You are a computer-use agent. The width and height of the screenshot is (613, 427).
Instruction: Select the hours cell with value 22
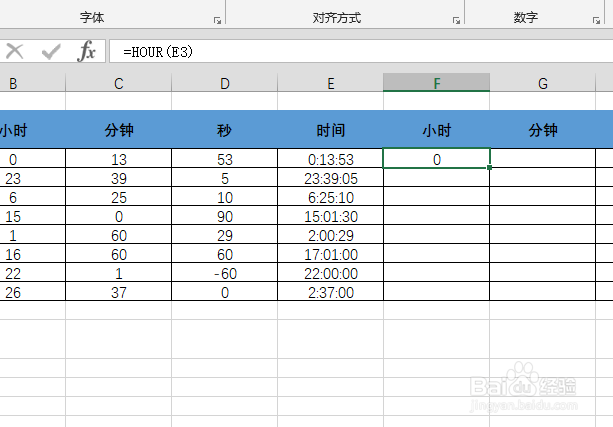[32, 273]
